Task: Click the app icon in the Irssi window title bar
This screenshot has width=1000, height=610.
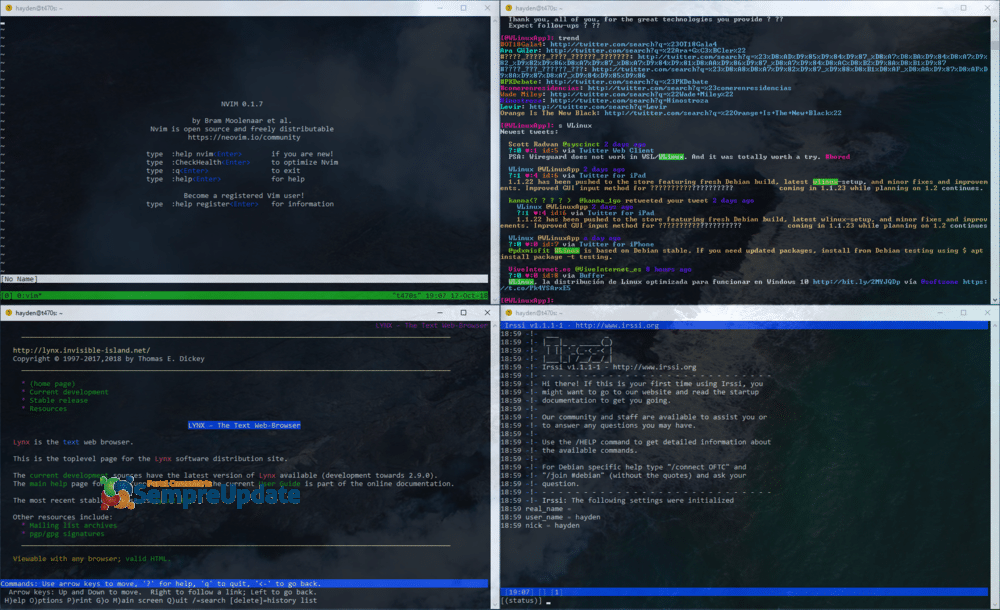Action: (508, 313)
